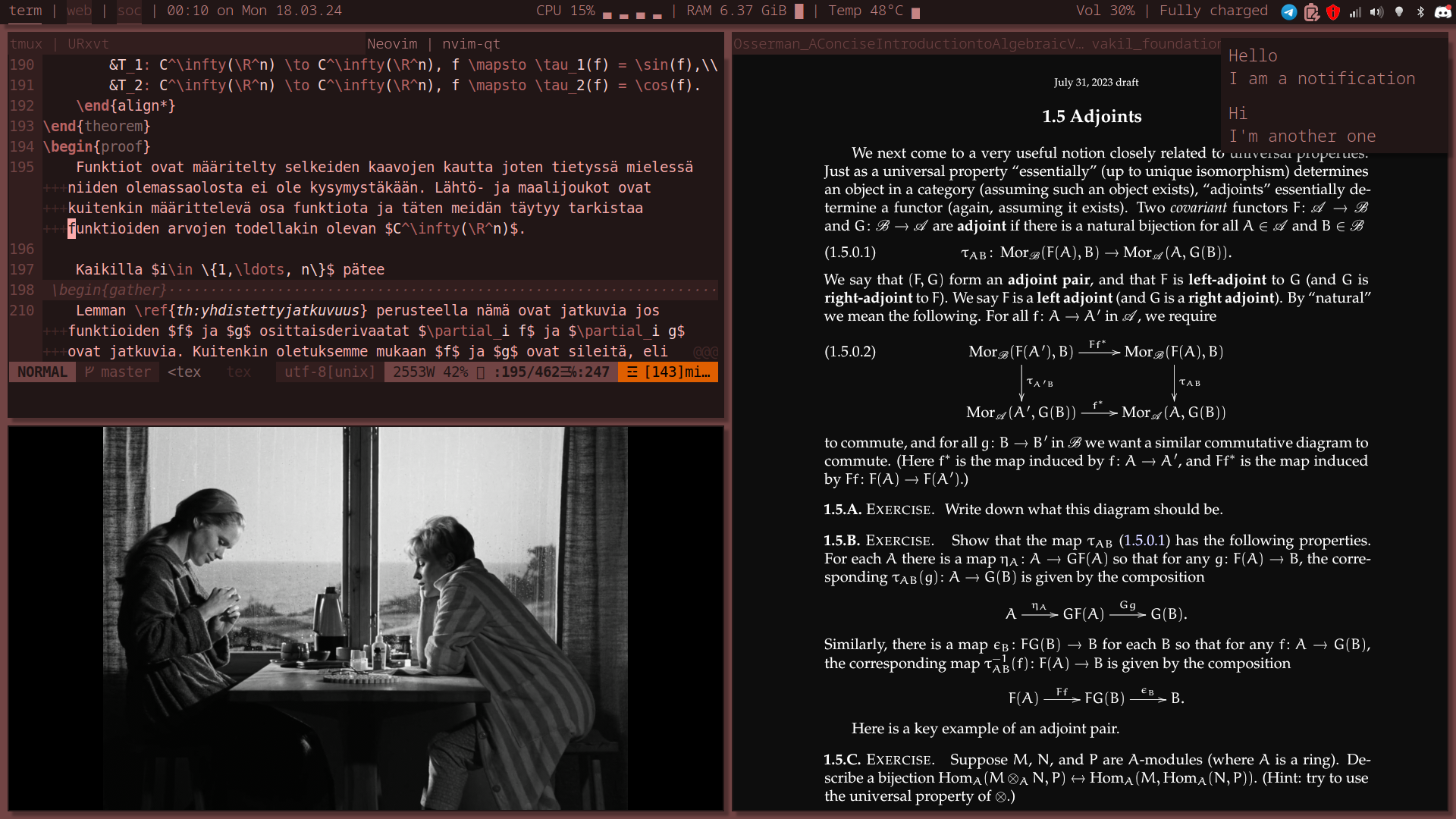Toggle the lightbulb tray icon
Screen dimensions: 1456x819
1399,11
